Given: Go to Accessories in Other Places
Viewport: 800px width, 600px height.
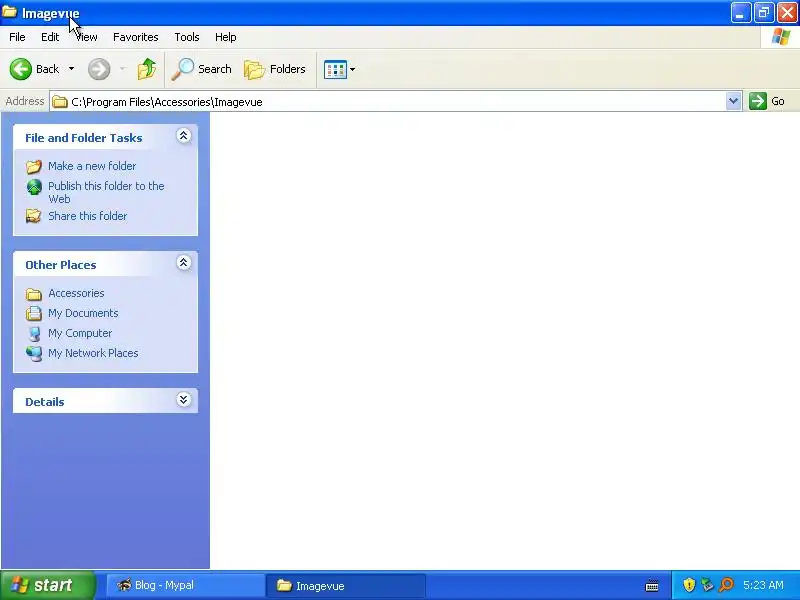Looking at the screenshot, I should (x=76, y=293).
